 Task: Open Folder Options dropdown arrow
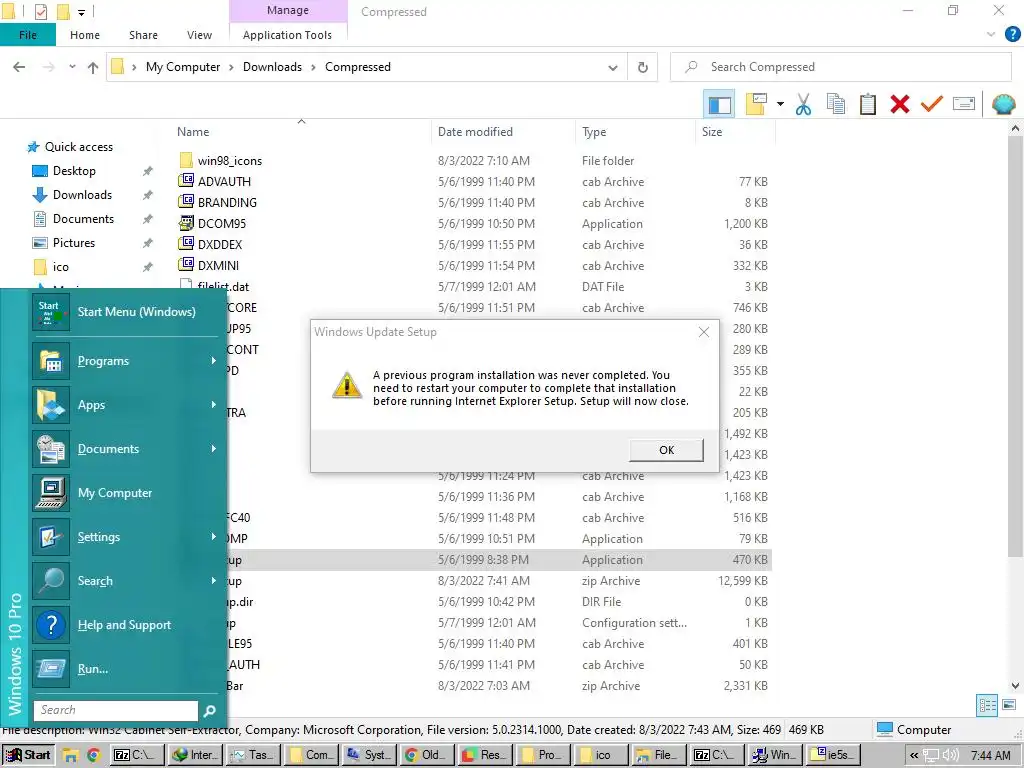[780, 104]
